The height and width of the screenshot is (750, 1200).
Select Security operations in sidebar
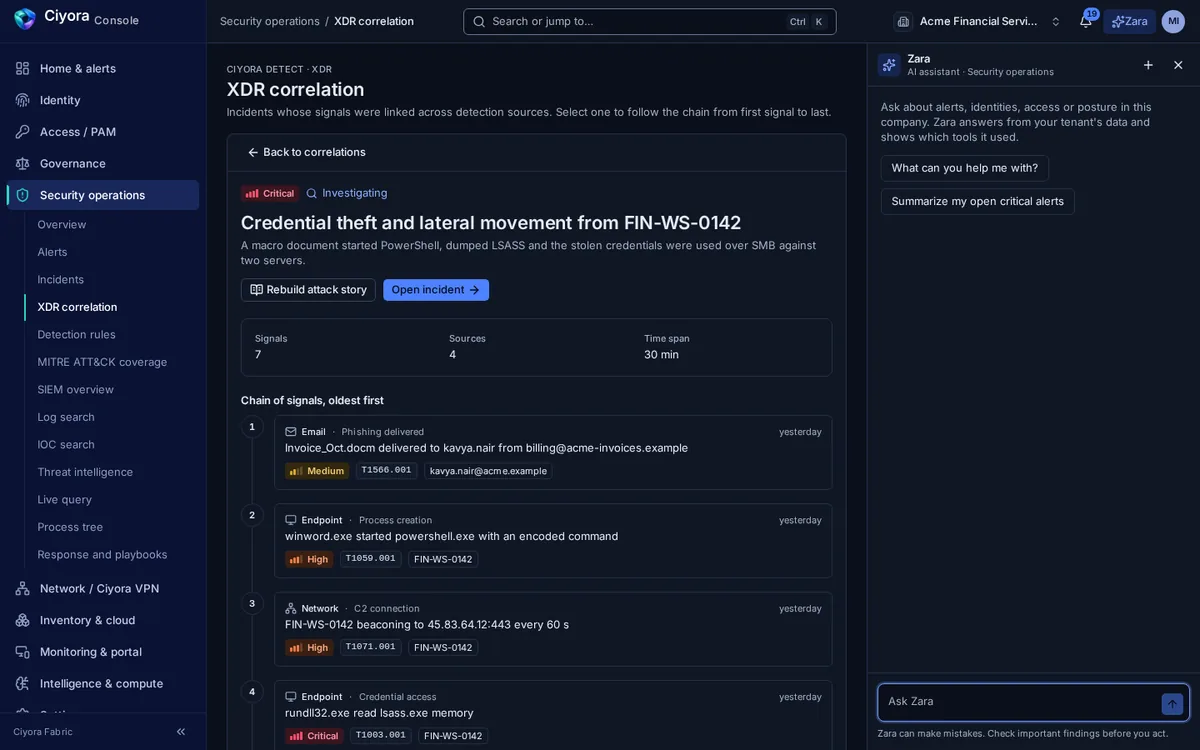coord(103,195)
